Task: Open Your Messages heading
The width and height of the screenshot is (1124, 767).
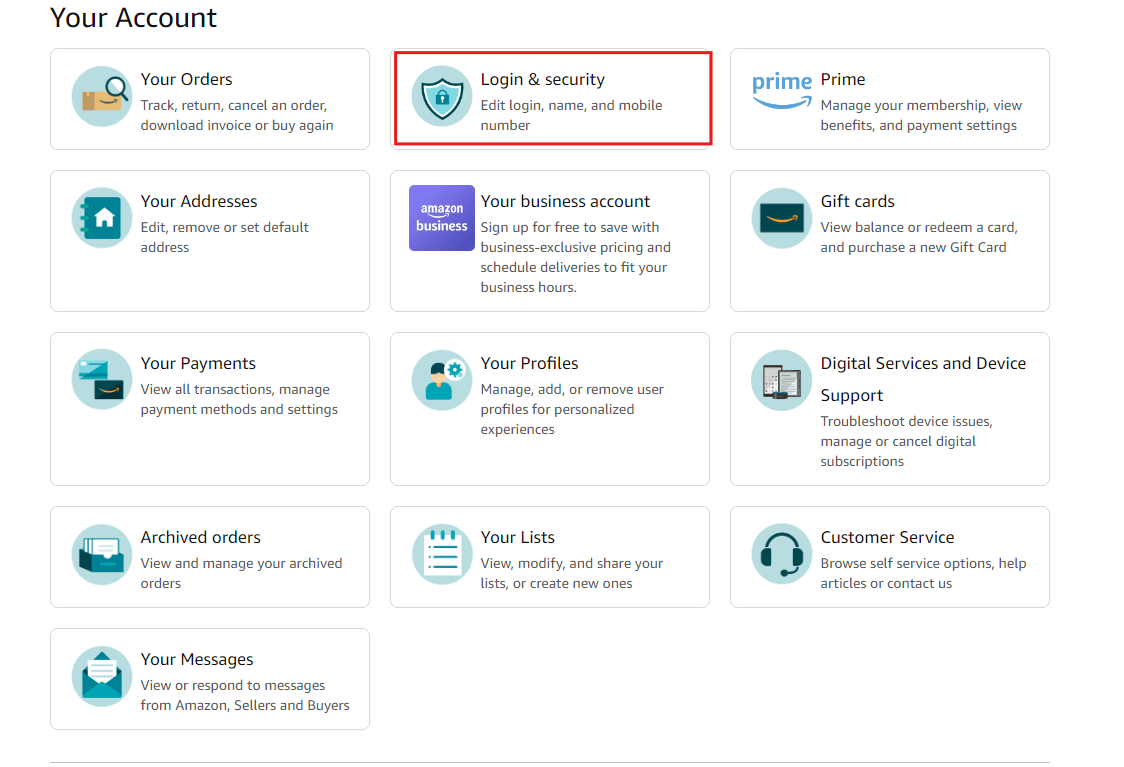Action: (x=197, y=659)
